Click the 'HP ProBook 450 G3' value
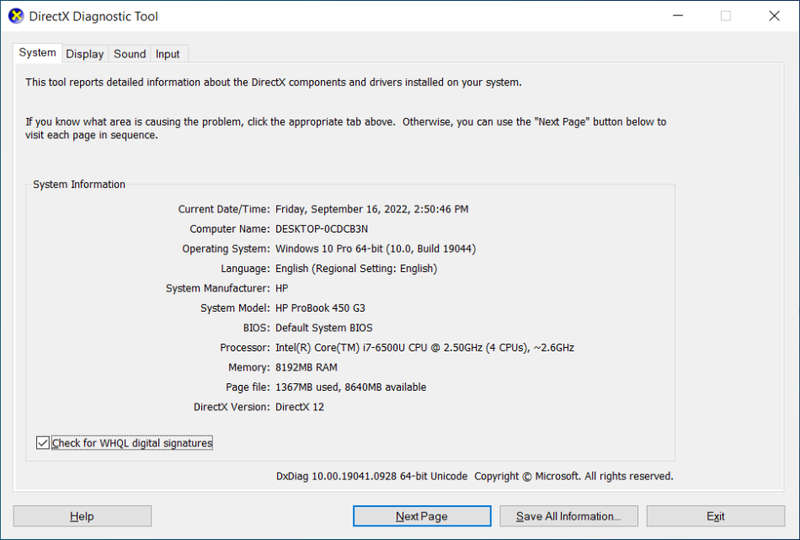This screenshot has height=540, width=800. click(x=320, y=308)
